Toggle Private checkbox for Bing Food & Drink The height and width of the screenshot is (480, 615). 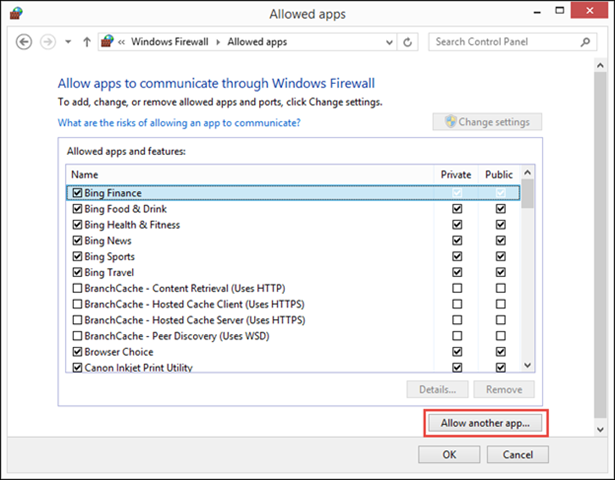tap(457, 209)
